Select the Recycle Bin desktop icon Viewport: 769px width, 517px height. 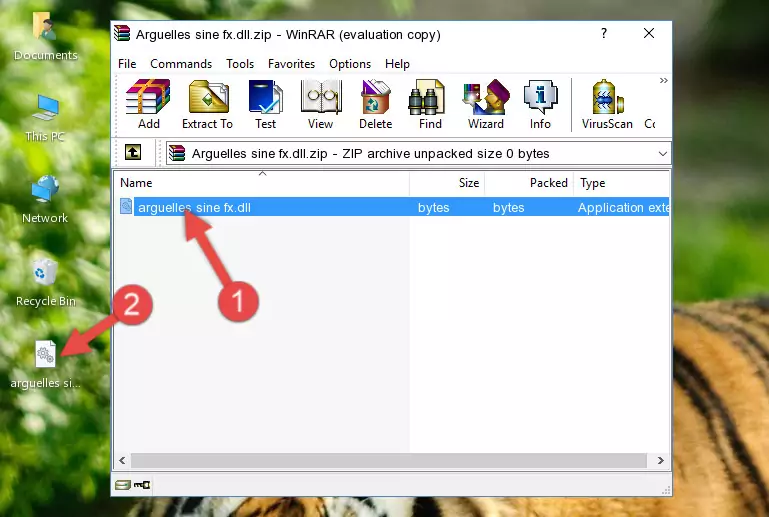tap(45, 283)
